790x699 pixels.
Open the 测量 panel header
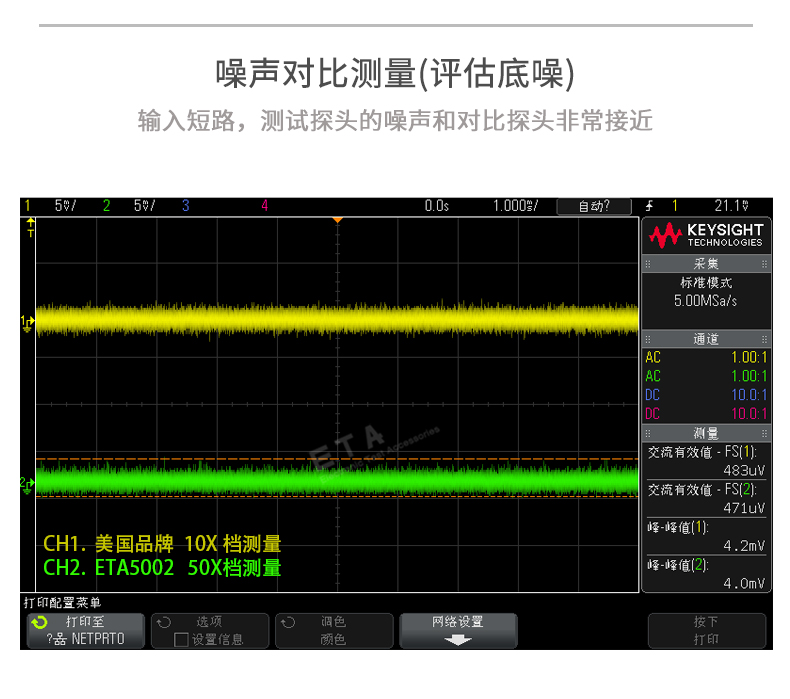[706, 433]
